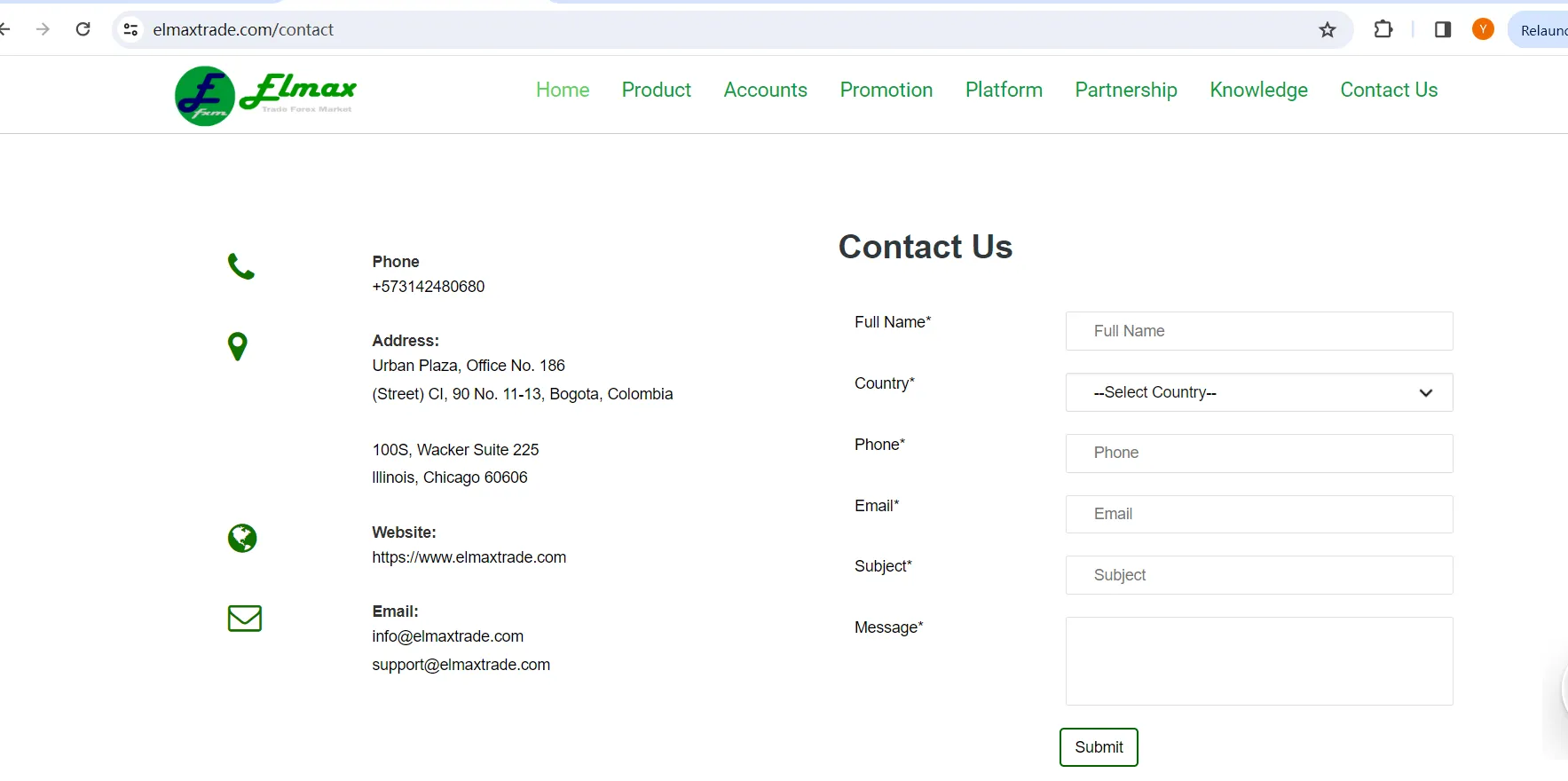1568x781 pixels.
Task: Open the Partnership menu item
Action: click(1126, 90)
